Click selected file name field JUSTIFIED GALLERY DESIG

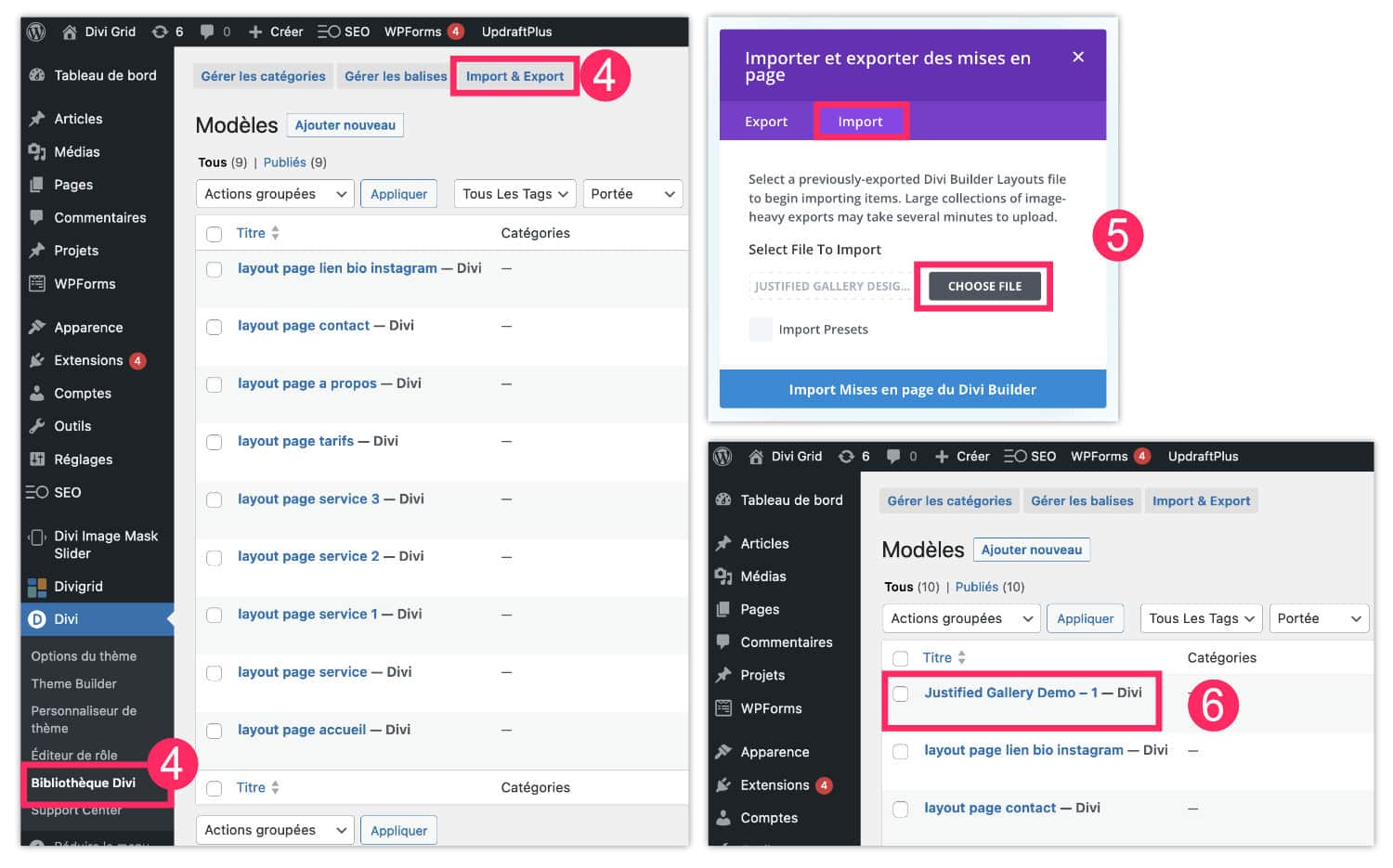[x=832, y=286]
